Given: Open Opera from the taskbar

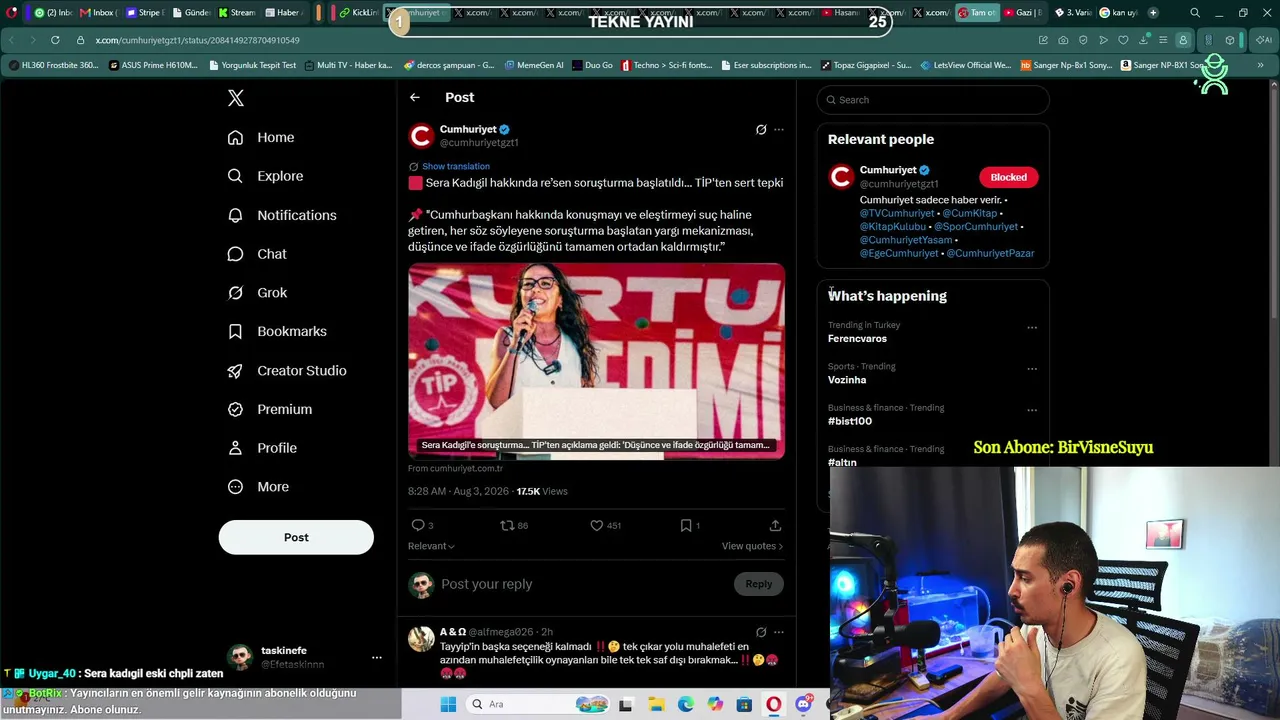Looking at the screenshot, I should coord(773,704).
